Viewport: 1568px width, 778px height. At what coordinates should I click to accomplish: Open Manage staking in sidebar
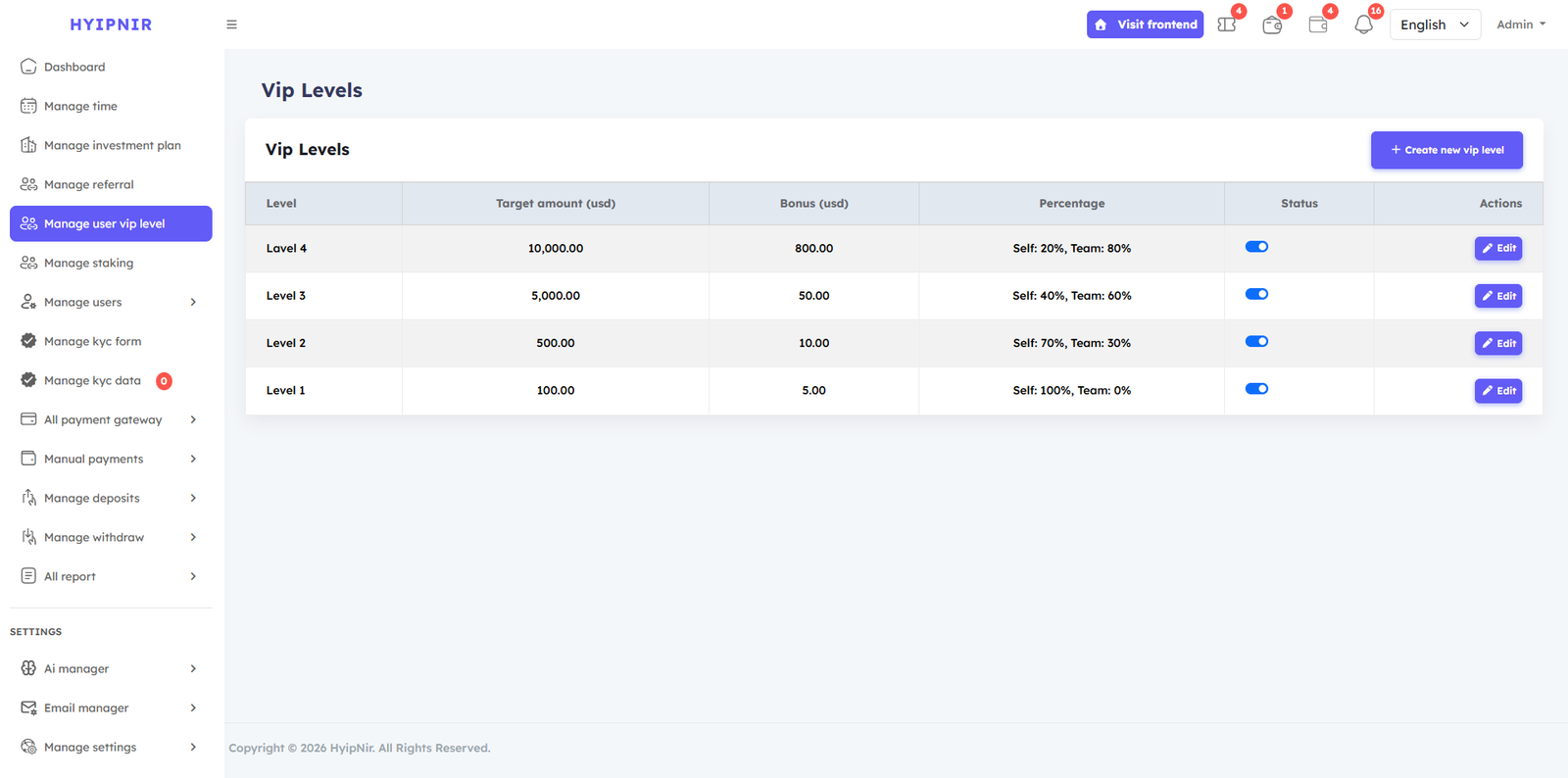tap(88, 263)
